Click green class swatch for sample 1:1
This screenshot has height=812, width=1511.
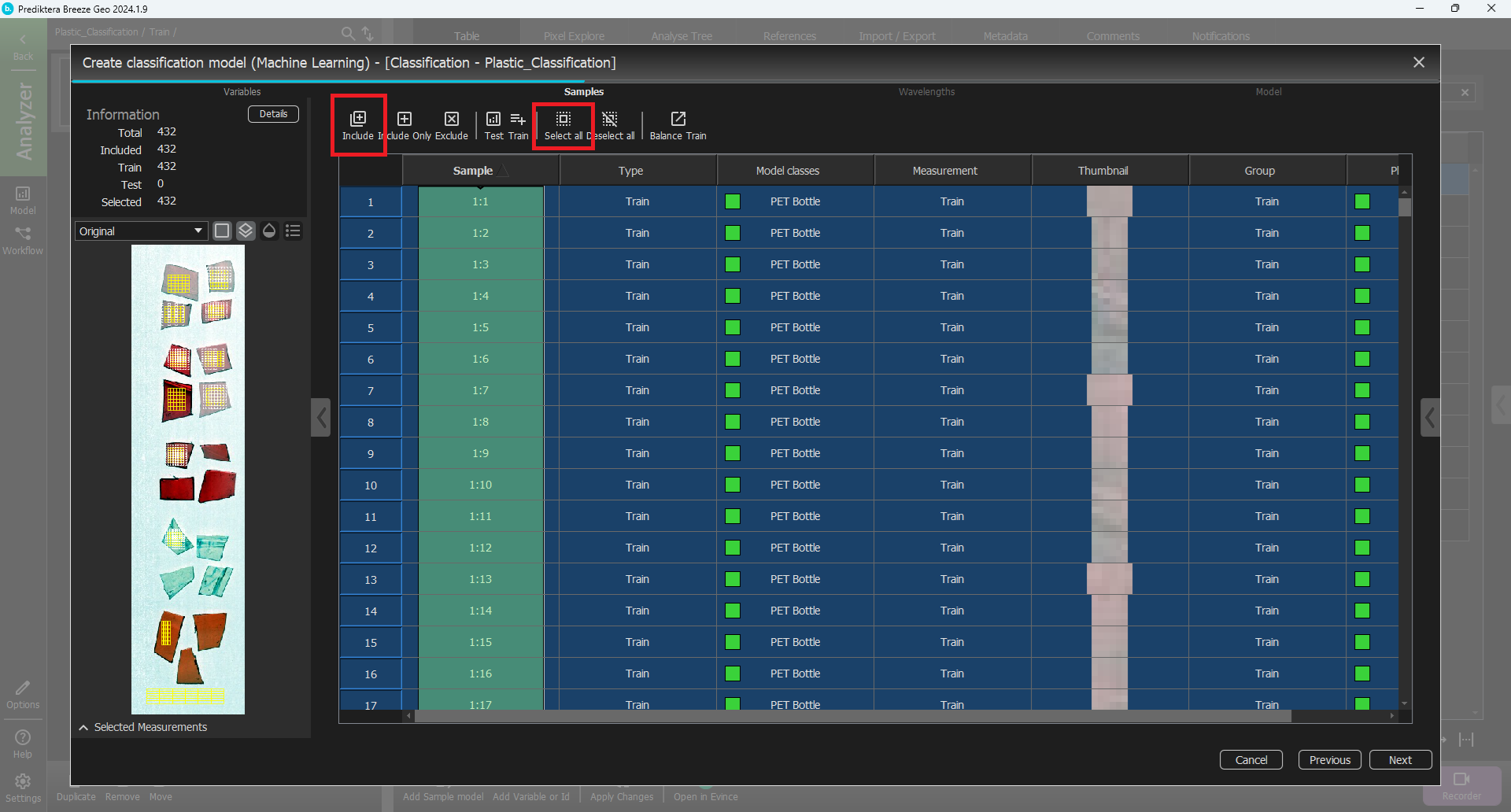(x=733, y=202)
